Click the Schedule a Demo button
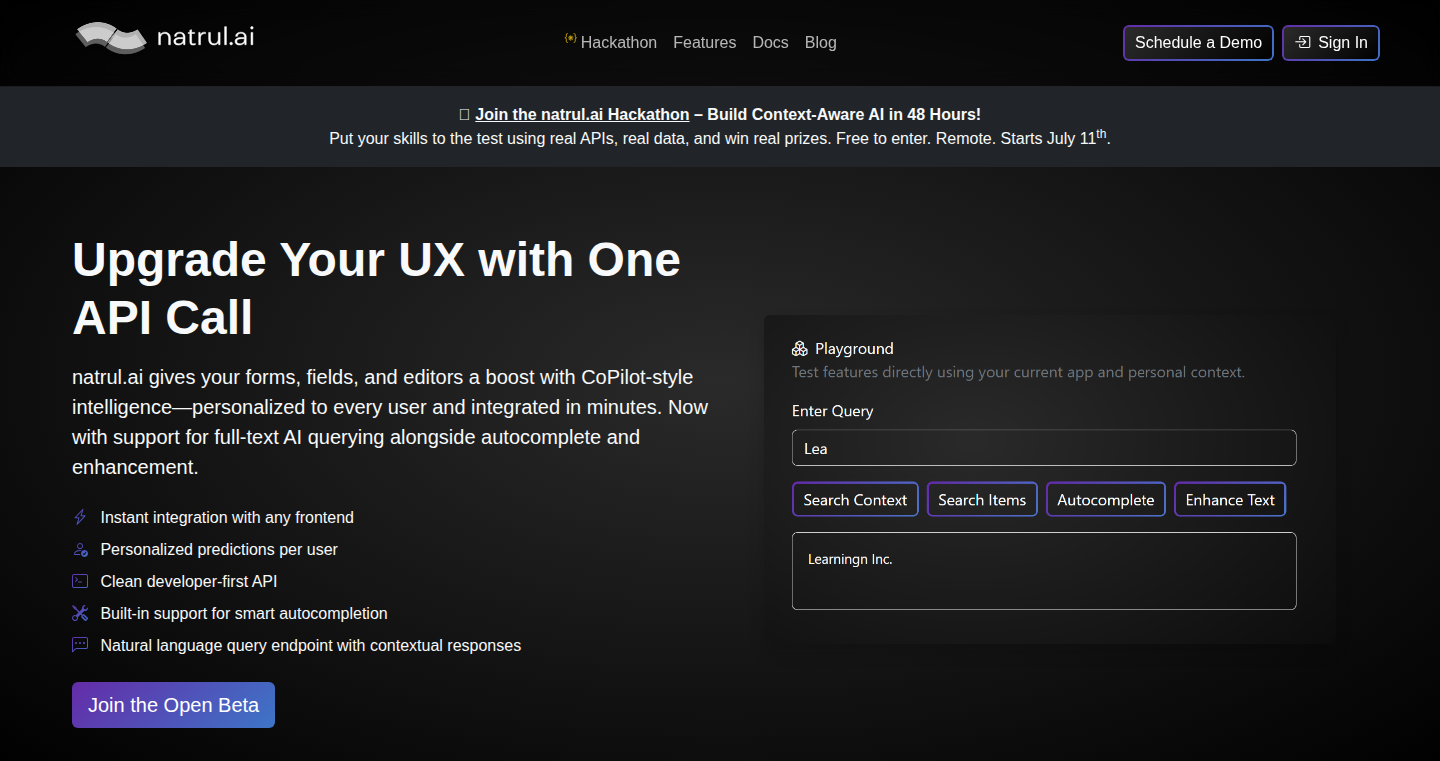Viewport: 1440px width, 761px height. [1198, 43]
